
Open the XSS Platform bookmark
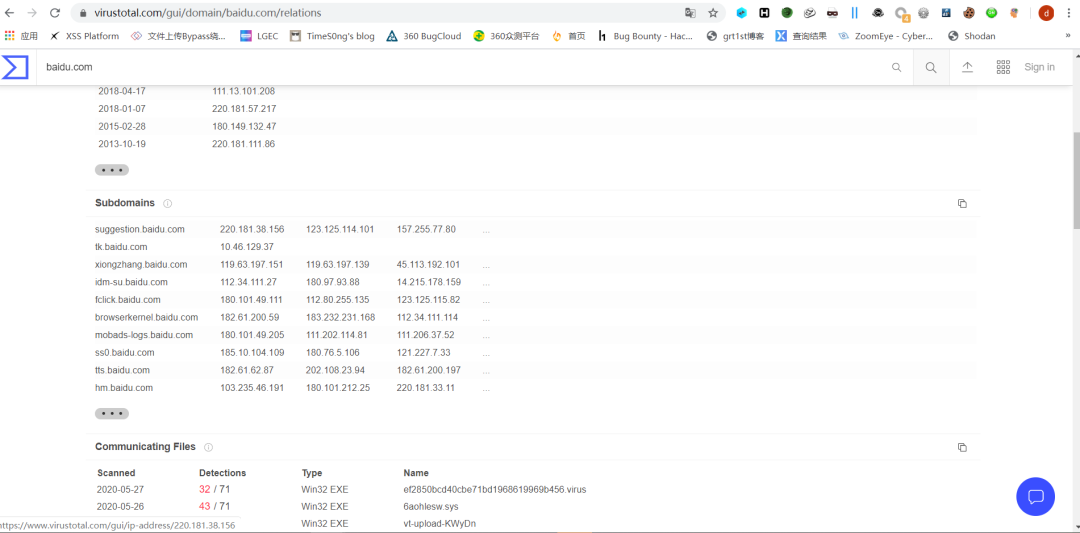click(x=85, y=36)
